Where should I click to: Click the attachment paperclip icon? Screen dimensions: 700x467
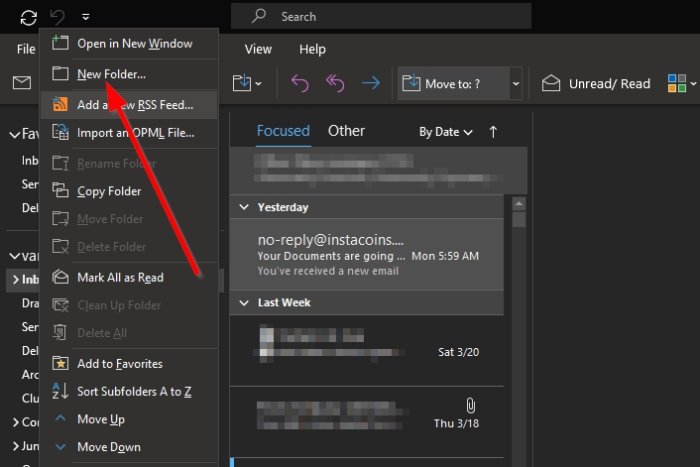coord(471,405)
